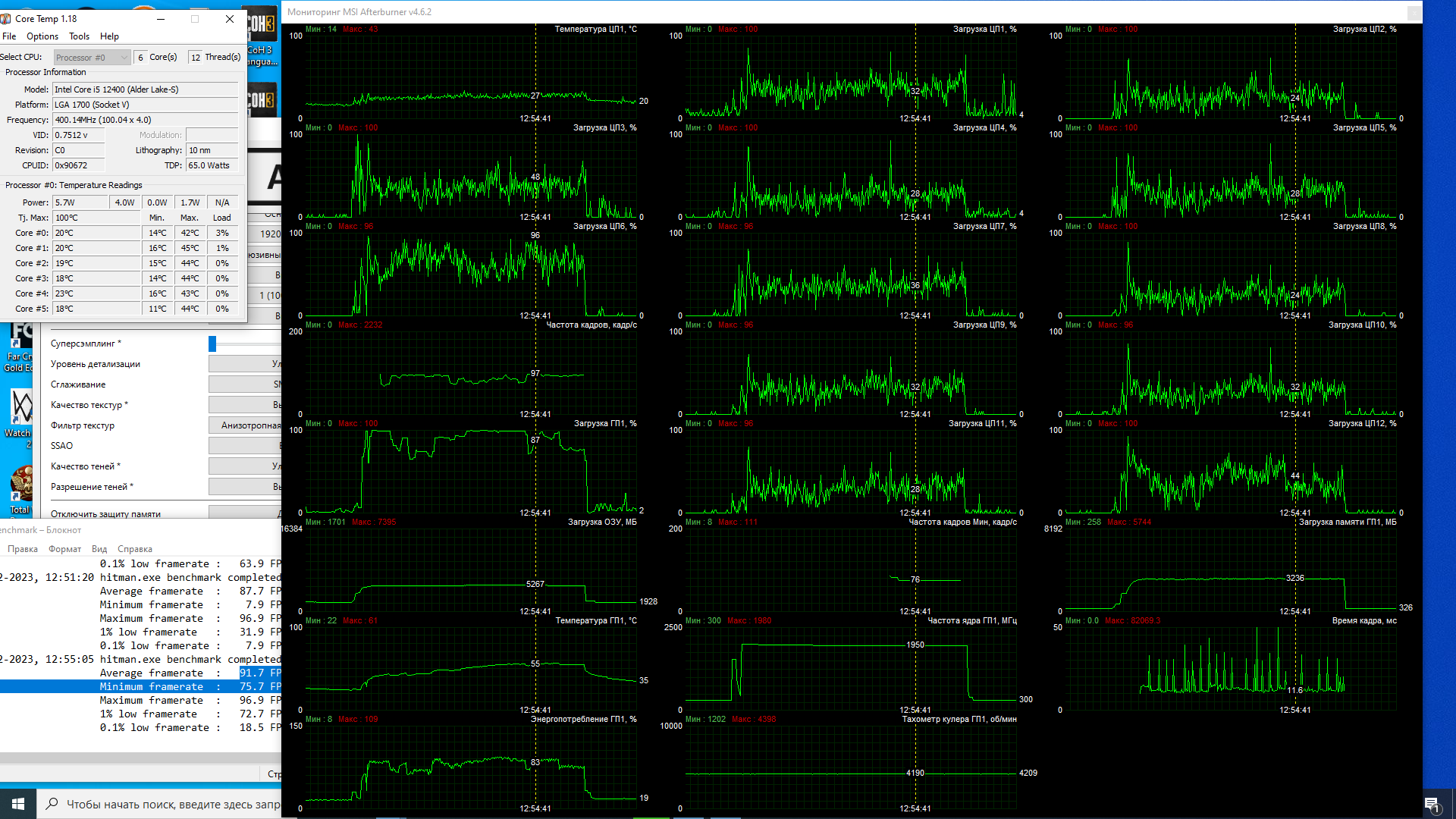Click the taskbar search magnifier icon
Image resolution: width=1456 pixels, height=819 pixels.
pos(52,804)
